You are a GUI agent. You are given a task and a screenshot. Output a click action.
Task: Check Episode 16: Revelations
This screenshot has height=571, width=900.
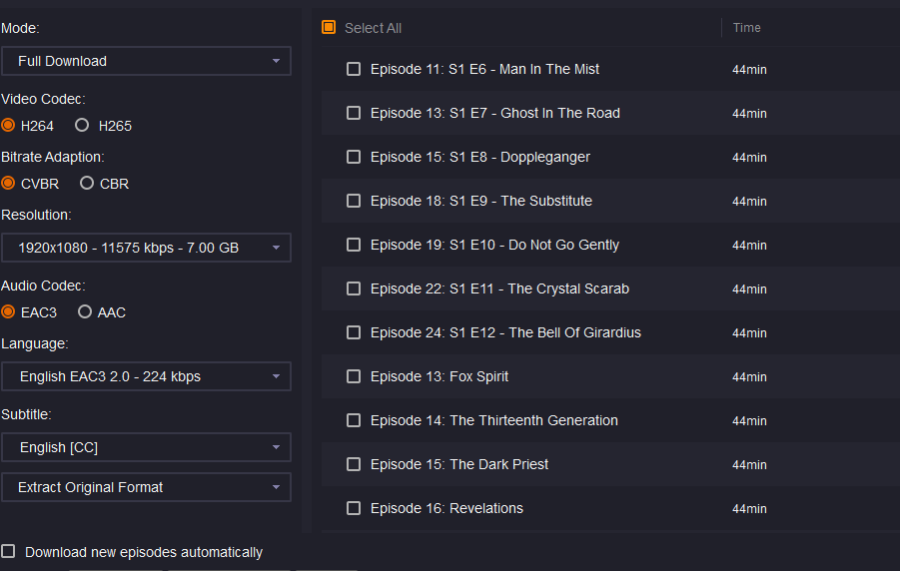[x=353, y=509]
